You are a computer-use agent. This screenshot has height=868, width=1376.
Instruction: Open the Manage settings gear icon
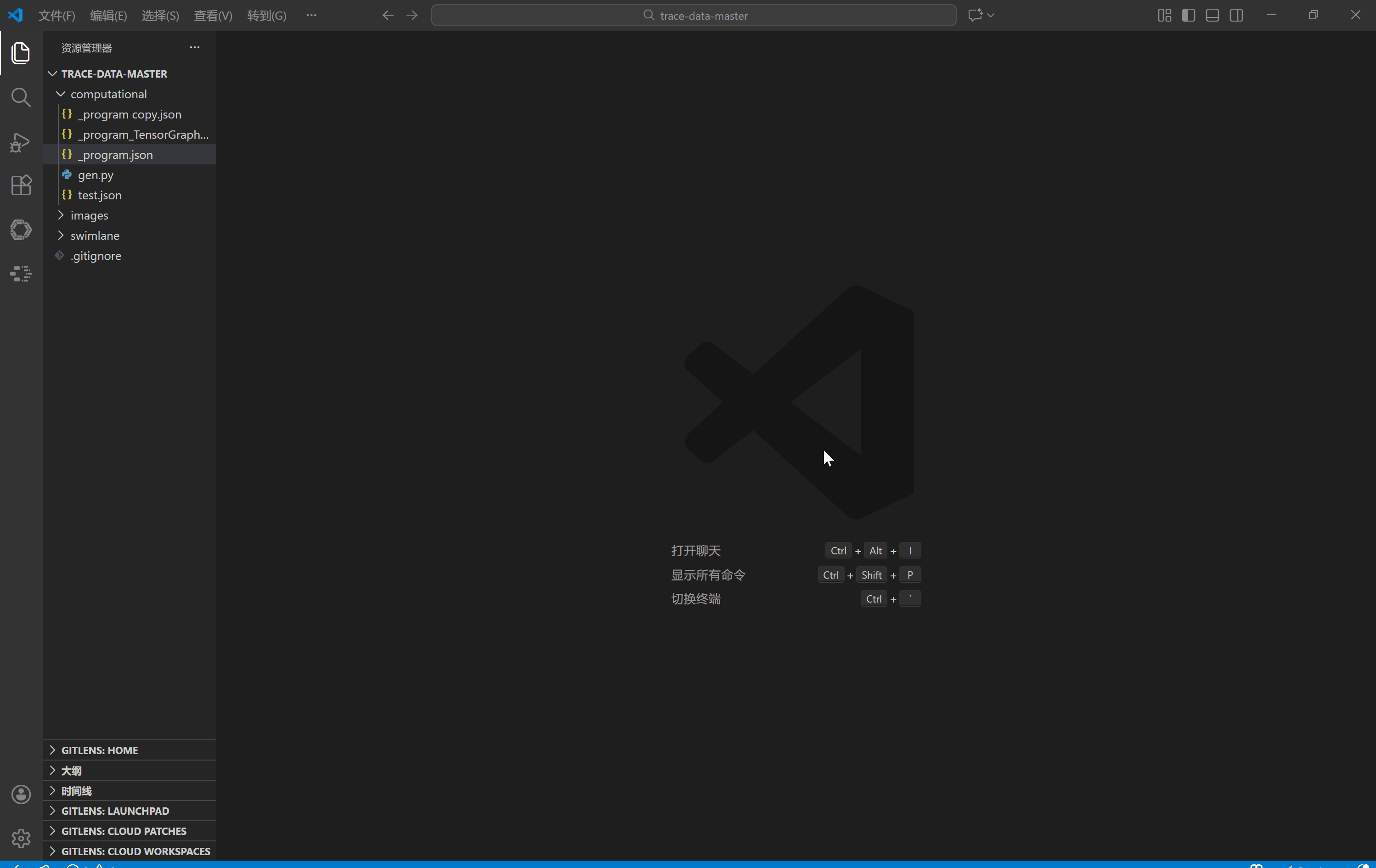21,838
